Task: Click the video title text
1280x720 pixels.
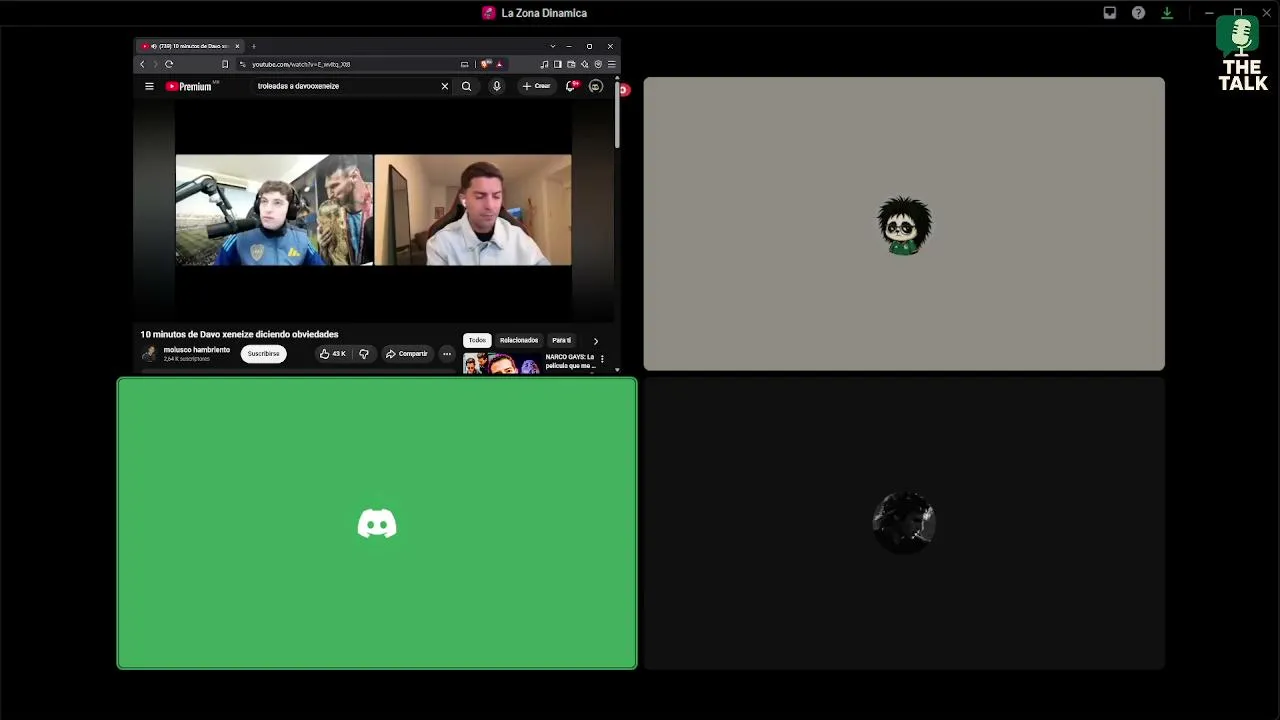Action: coord(240,334)
